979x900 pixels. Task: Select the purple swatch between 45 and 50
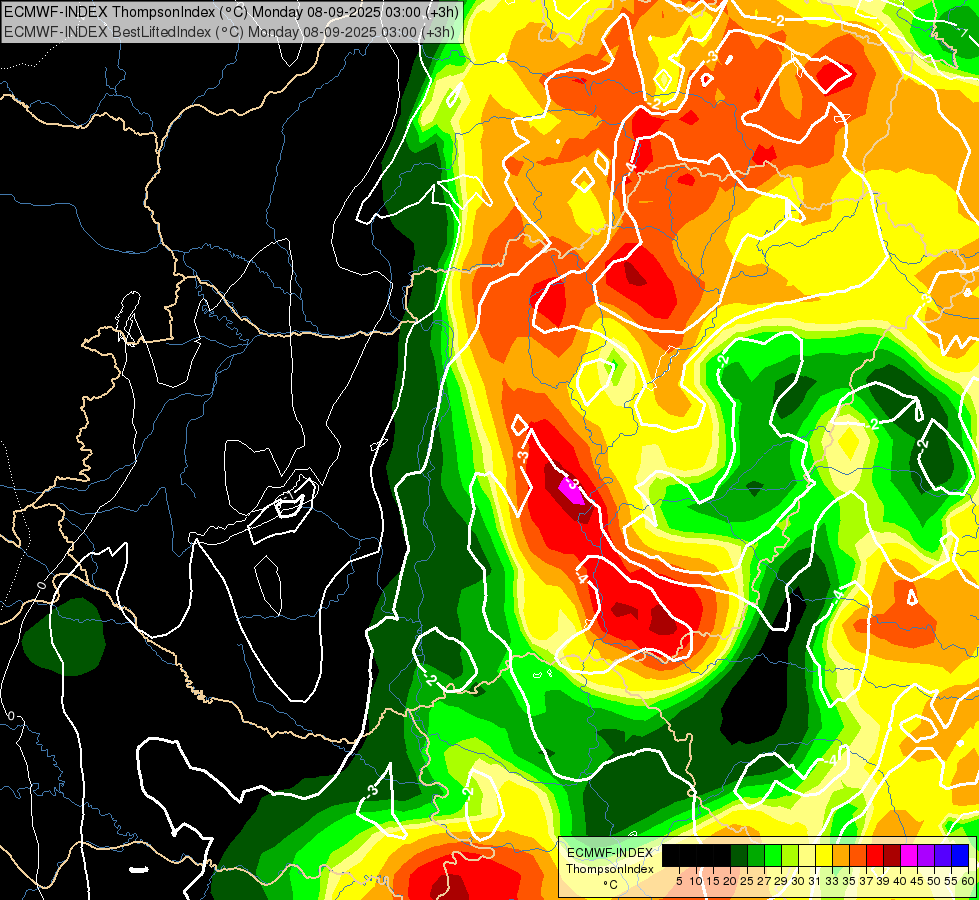pos(926,856)
